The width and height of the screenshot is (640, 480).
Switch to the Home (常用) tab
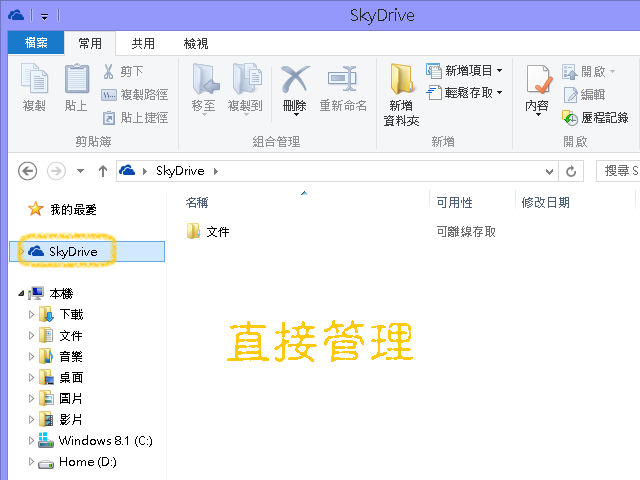click(x=90, y=43)
